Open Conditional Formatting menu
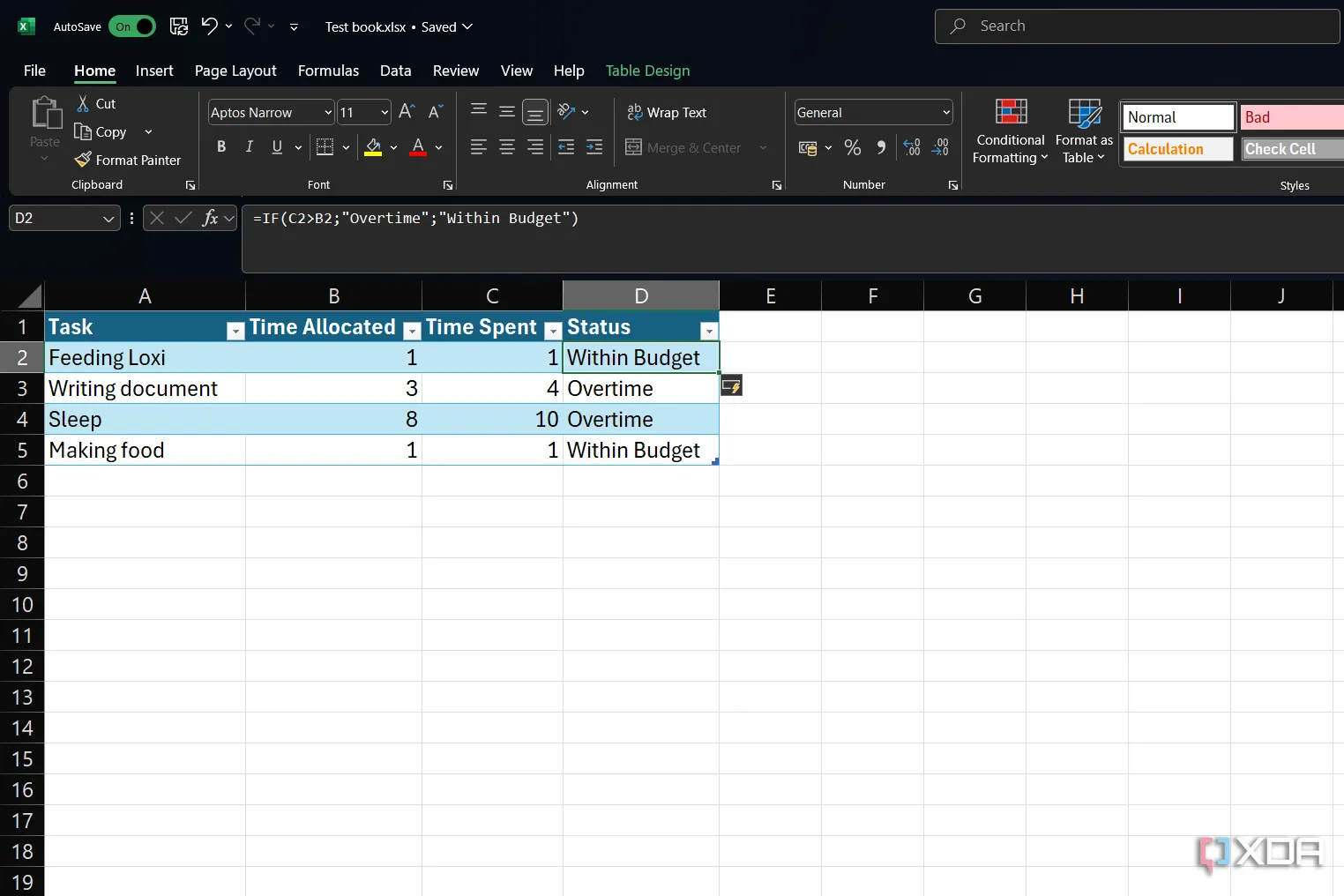This screenshot has height=896, width=1344. click(x=1011, y=131)
